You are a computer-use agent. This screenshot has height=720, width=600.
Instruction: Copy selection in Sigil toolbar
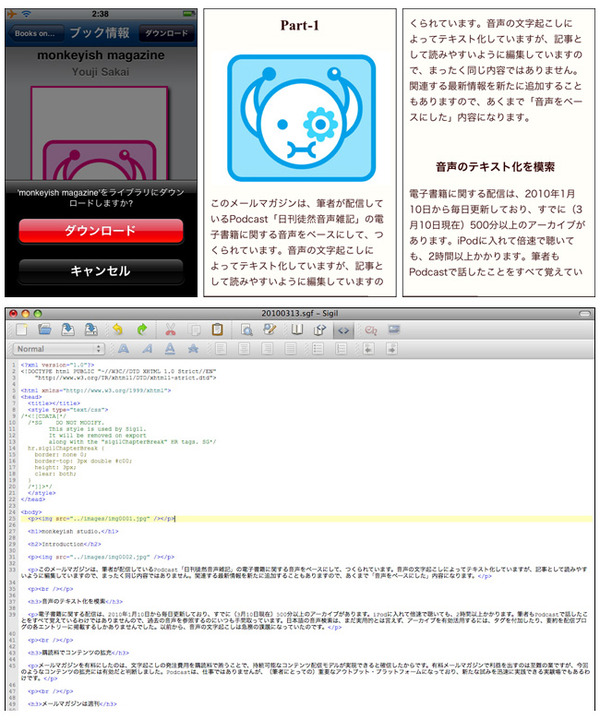(x=195, y=330)
